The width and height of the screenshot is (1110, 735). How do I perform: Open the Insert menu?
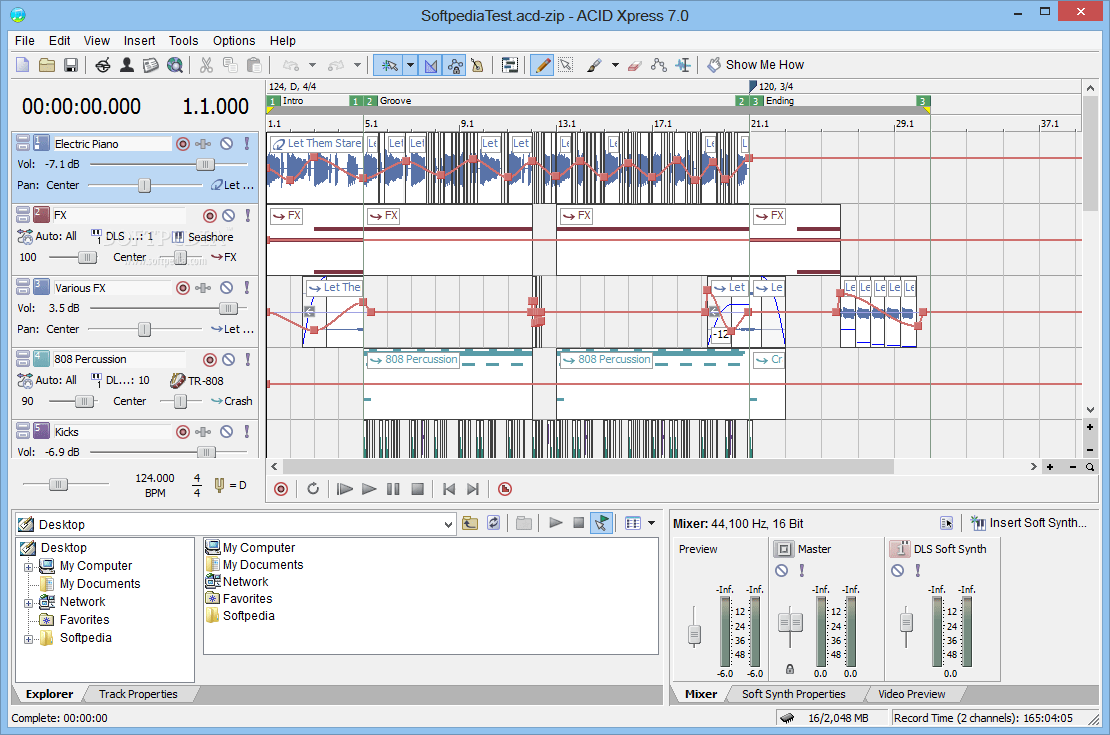pos(139,41)
